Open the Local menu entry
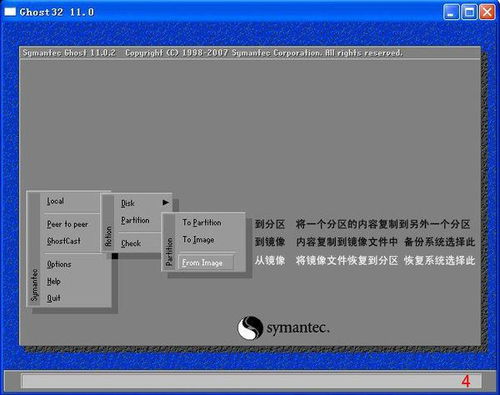Image resolution: width=500 pixels, height=395 pixels. (55, 201)
